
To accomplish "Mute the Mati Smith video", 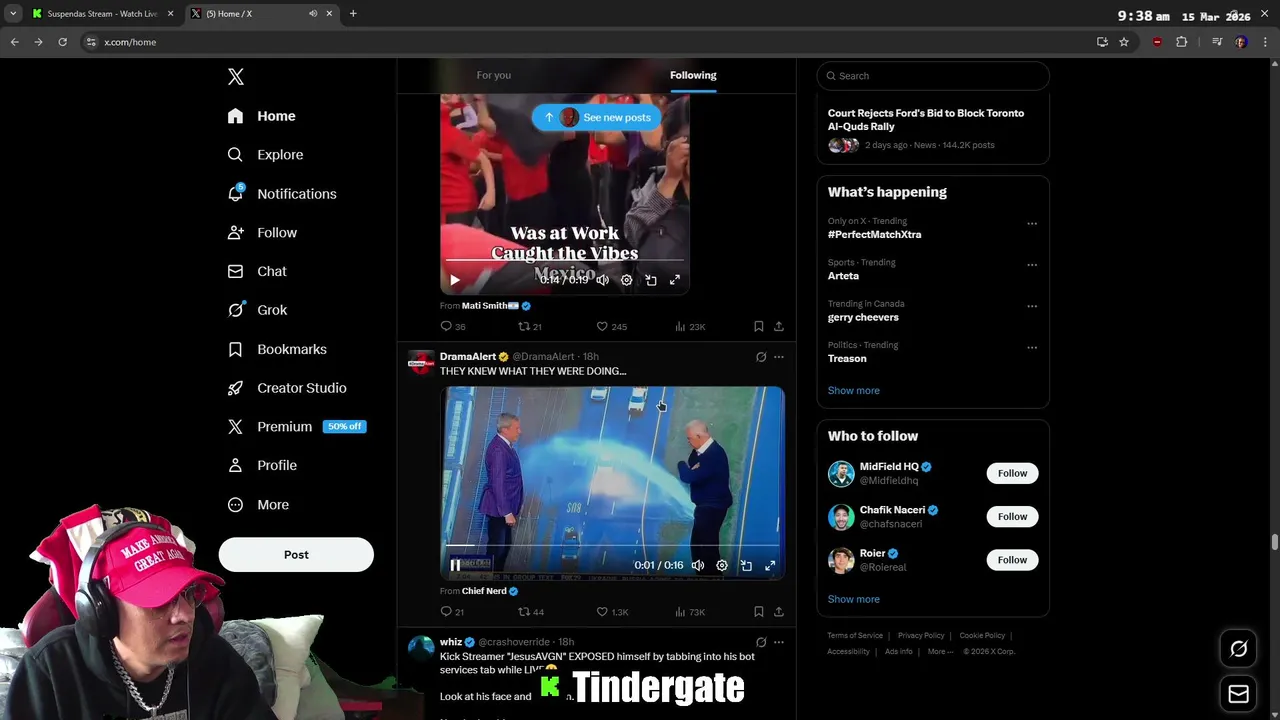I will point(603,280).
